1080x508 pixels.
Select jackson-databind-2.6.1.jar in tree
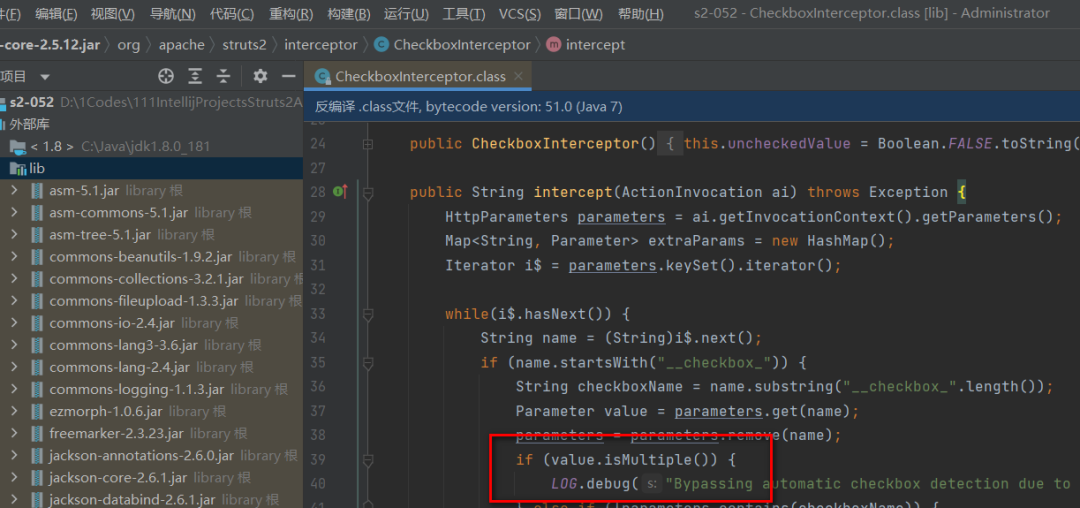pyautogui.click(x=152, y=499)
